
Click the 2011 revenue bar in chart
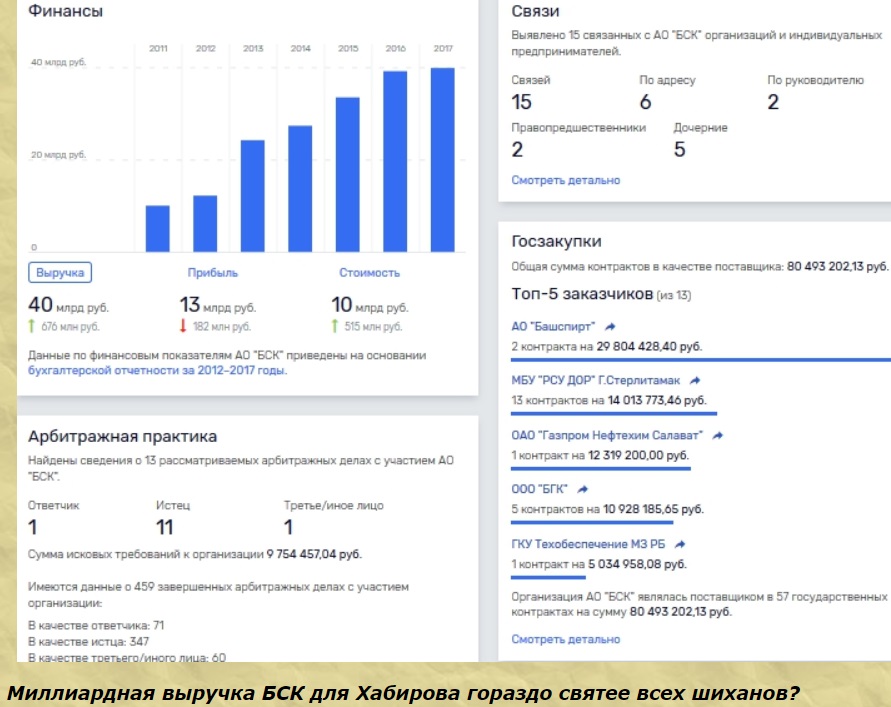pos(158,228)
